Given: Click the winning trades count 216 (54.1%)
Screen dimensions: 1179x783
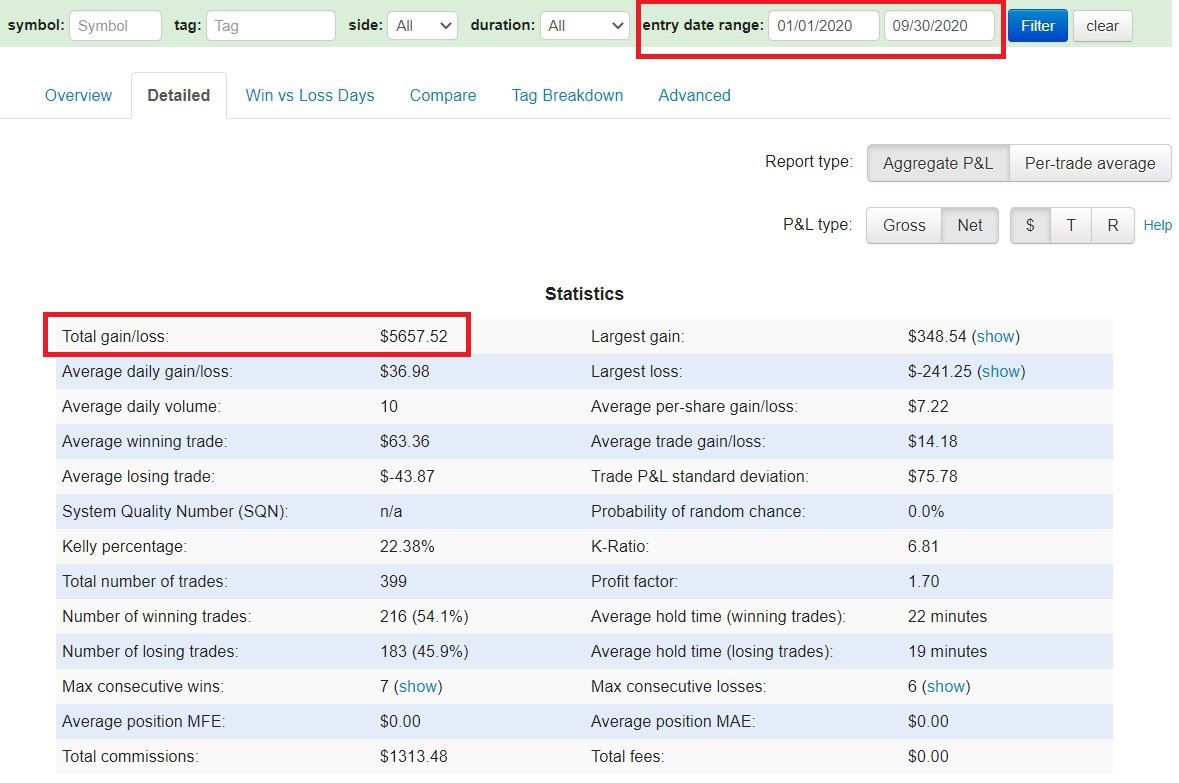Looking at the screenshot, I should pos(424,617).
